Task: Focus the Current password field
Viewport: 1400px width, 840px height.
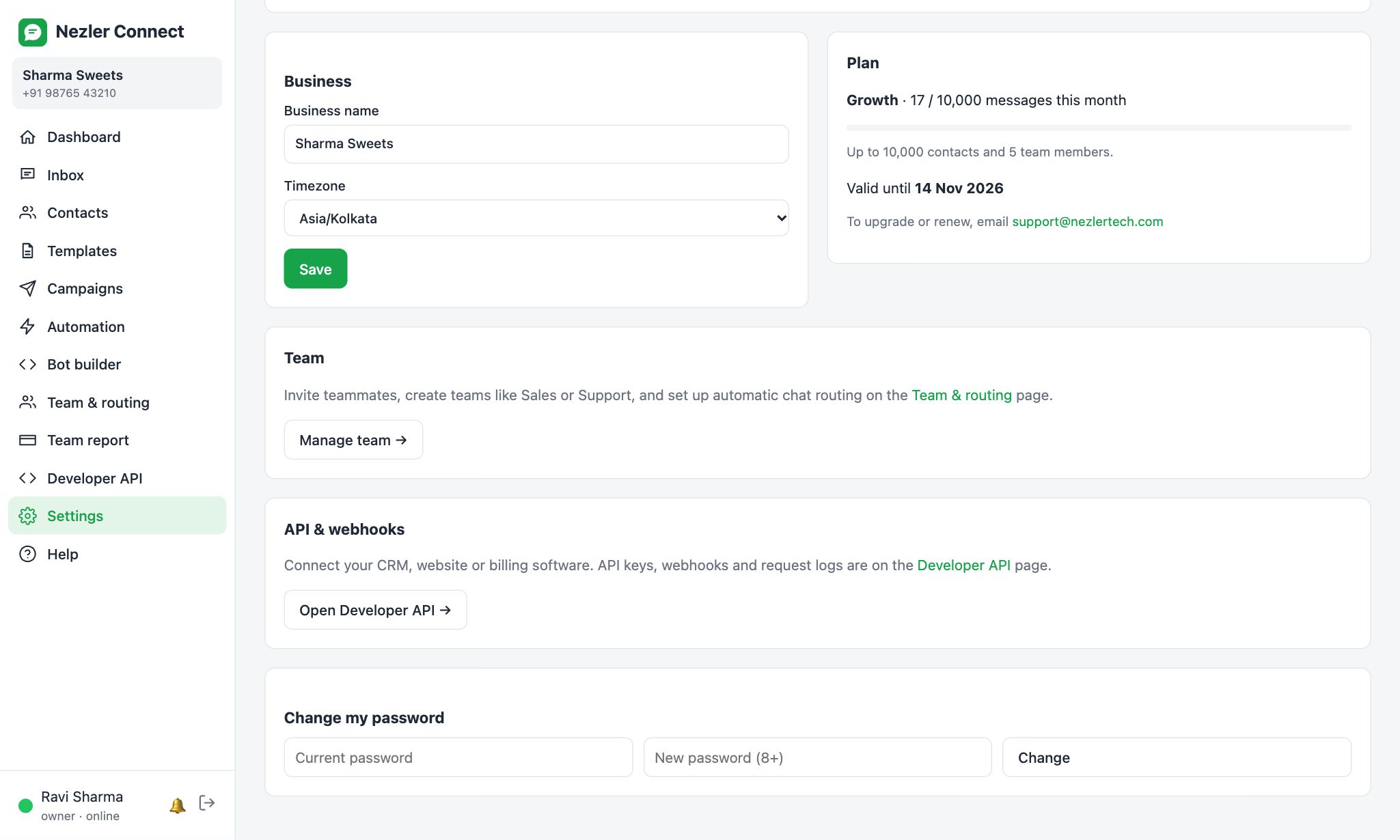Action: 458,757
